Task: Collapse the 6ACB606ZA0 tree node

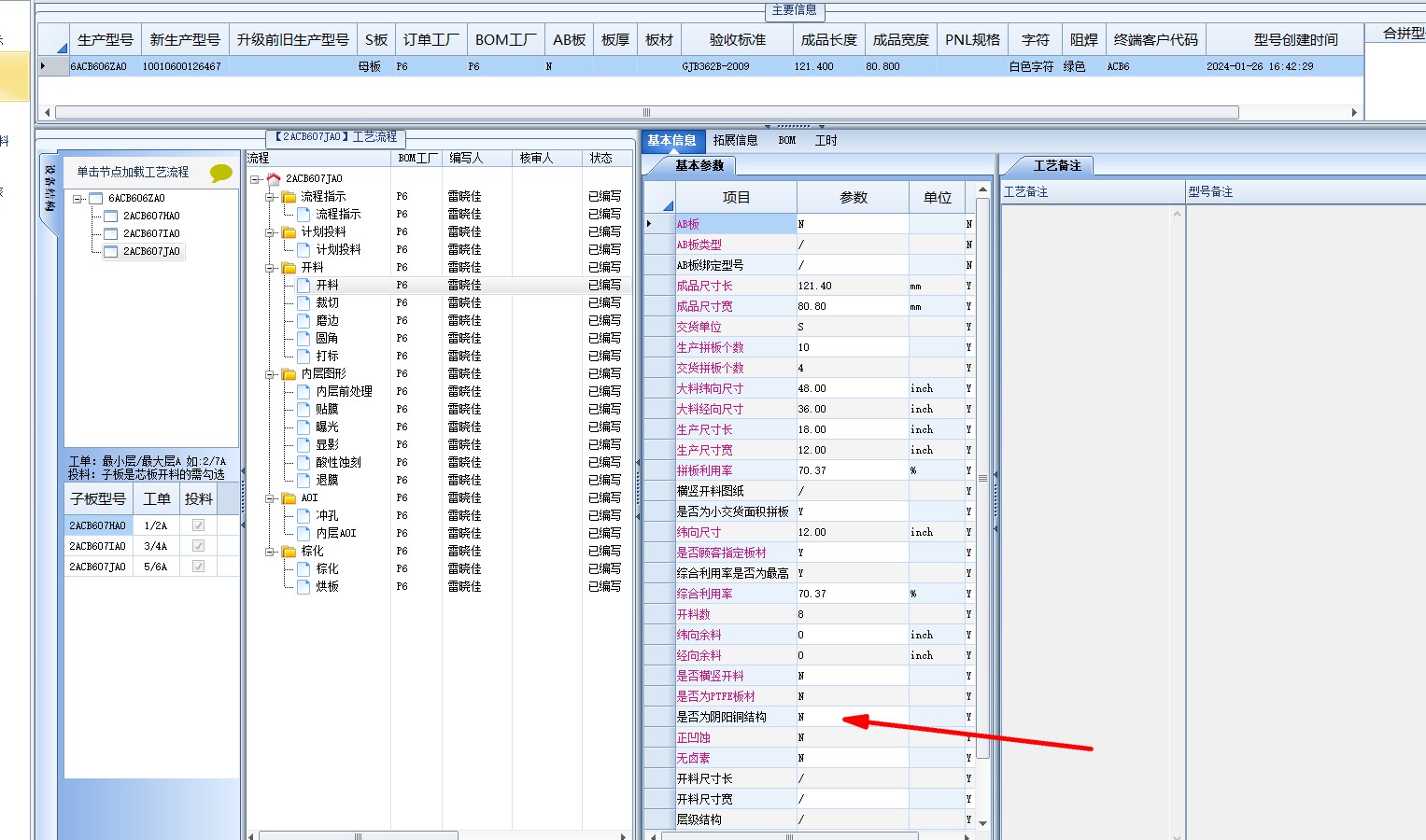Action: click(x=78, y=198)
